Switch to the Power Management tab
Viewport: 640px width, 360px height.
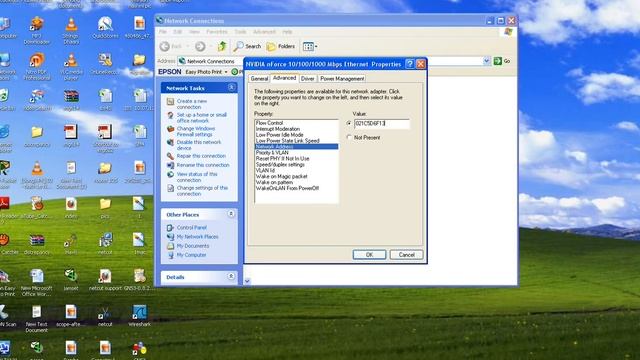342,78
